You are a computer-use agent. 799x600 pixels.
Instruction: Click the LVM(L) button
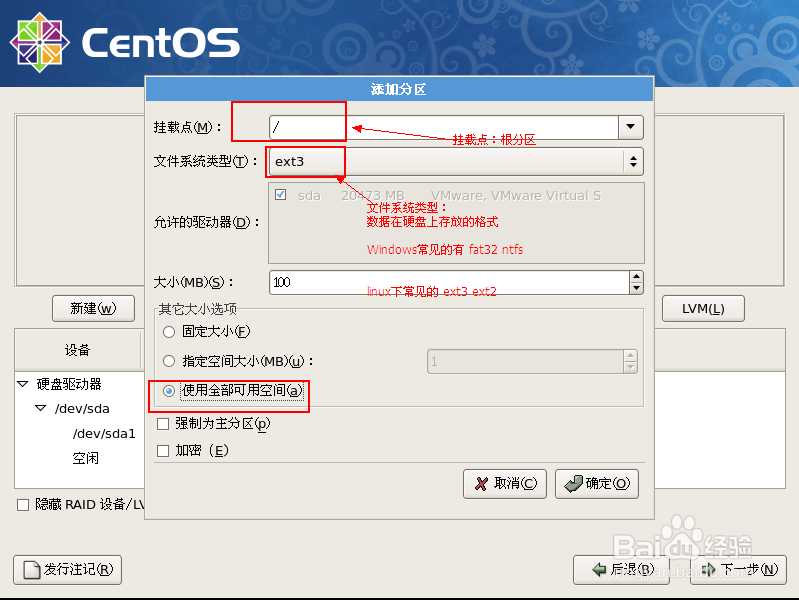[703, 308]
